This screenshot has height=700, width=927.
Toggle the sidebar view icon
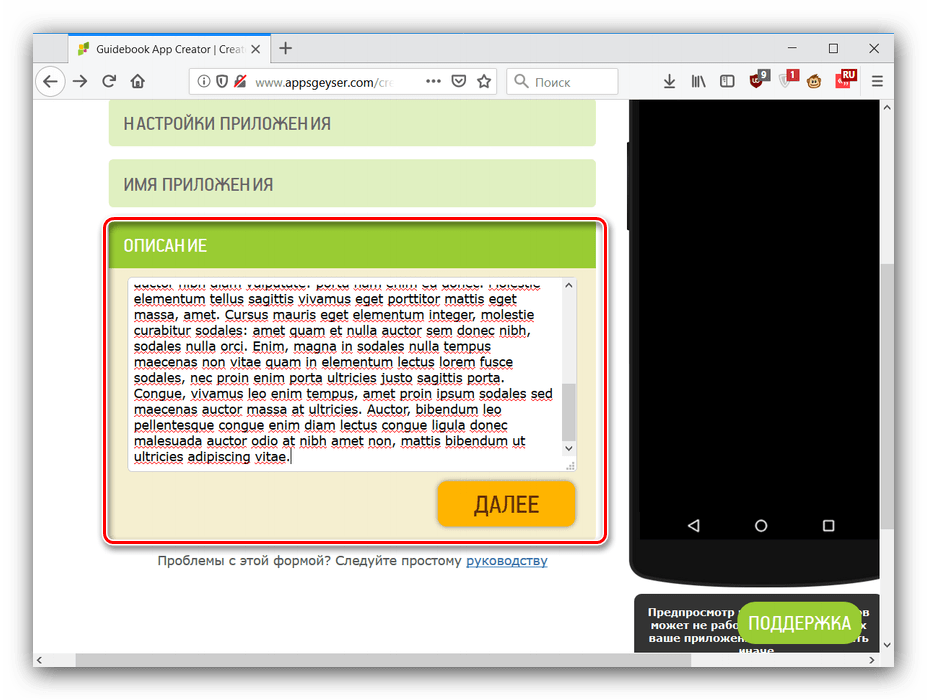(727, 82)
